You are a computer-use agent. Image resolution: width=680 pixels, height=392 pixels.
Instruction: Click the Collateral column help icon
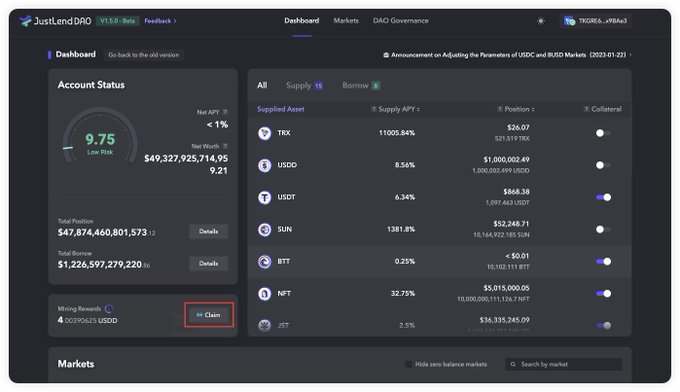tap(586, 109)
